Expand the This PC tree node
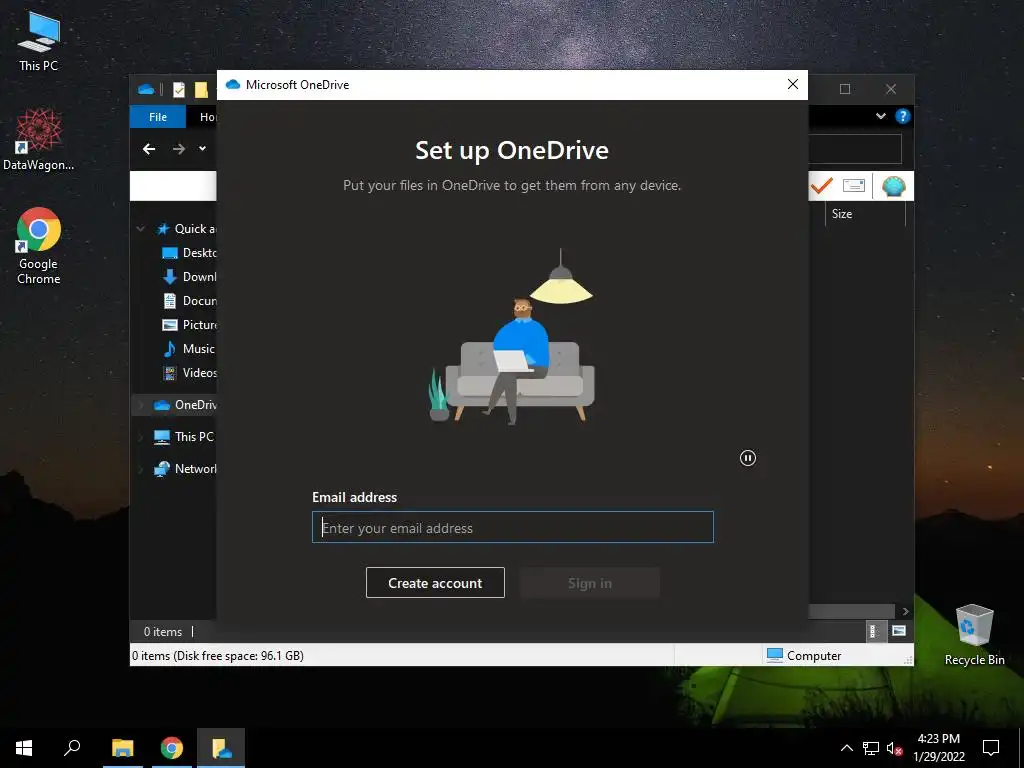Image resolution: width=1024 pixels, height=768 pixels. click(140, 437)
